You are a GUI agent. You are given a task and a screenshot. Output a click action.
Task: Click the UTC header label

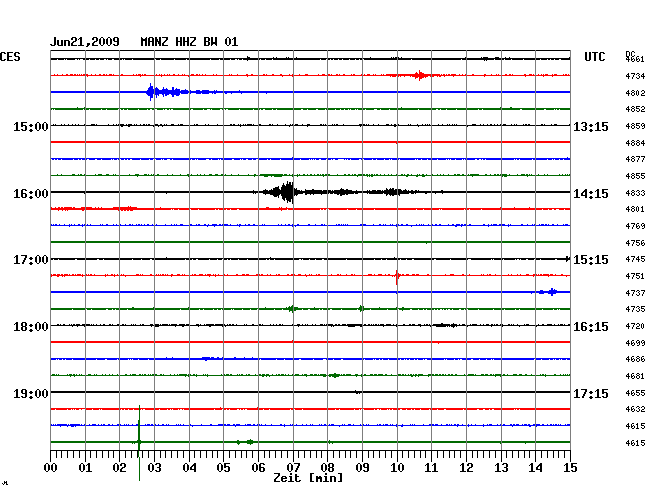(595, 58)
